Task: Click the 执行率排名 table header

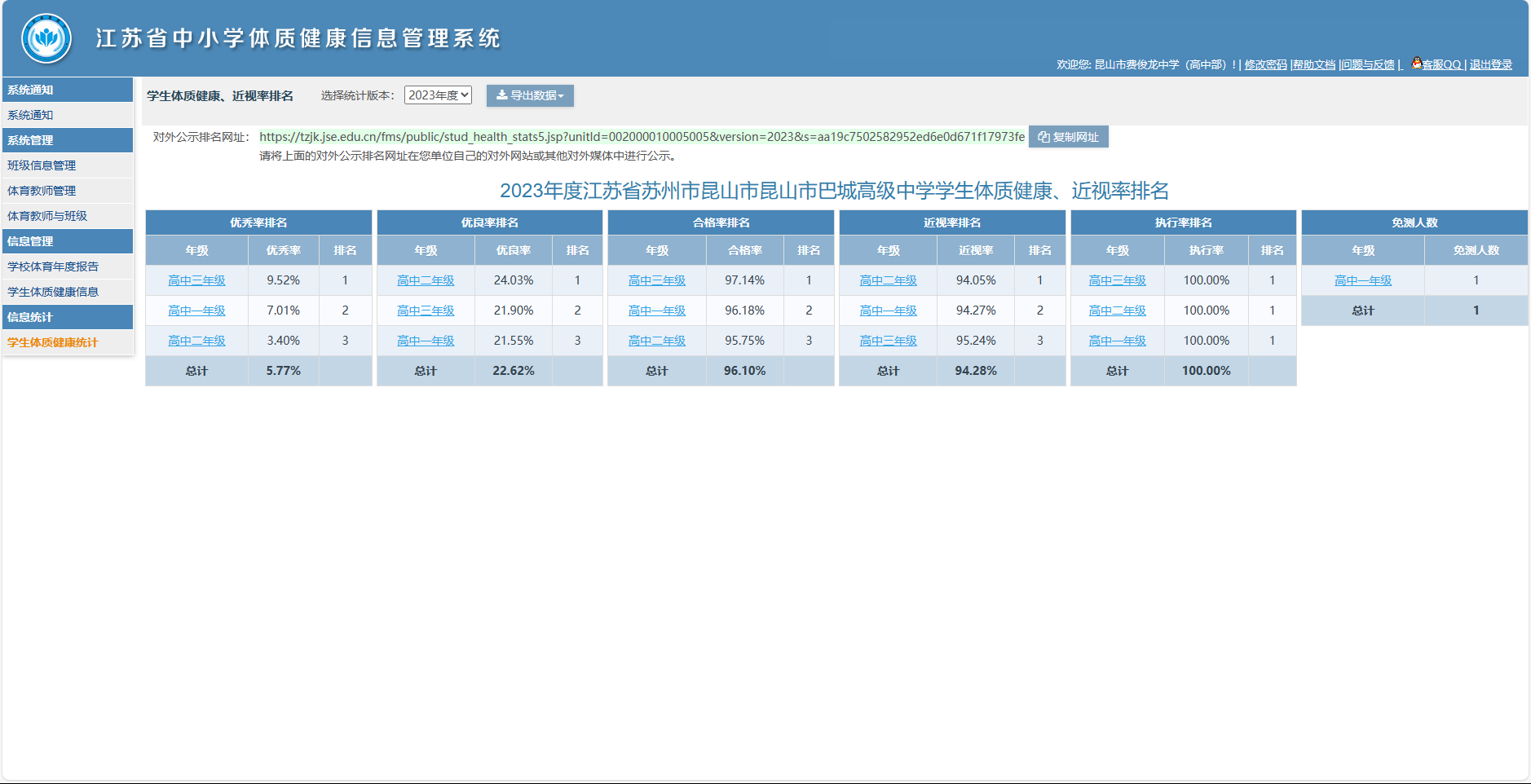Action: coord(1184,222)
